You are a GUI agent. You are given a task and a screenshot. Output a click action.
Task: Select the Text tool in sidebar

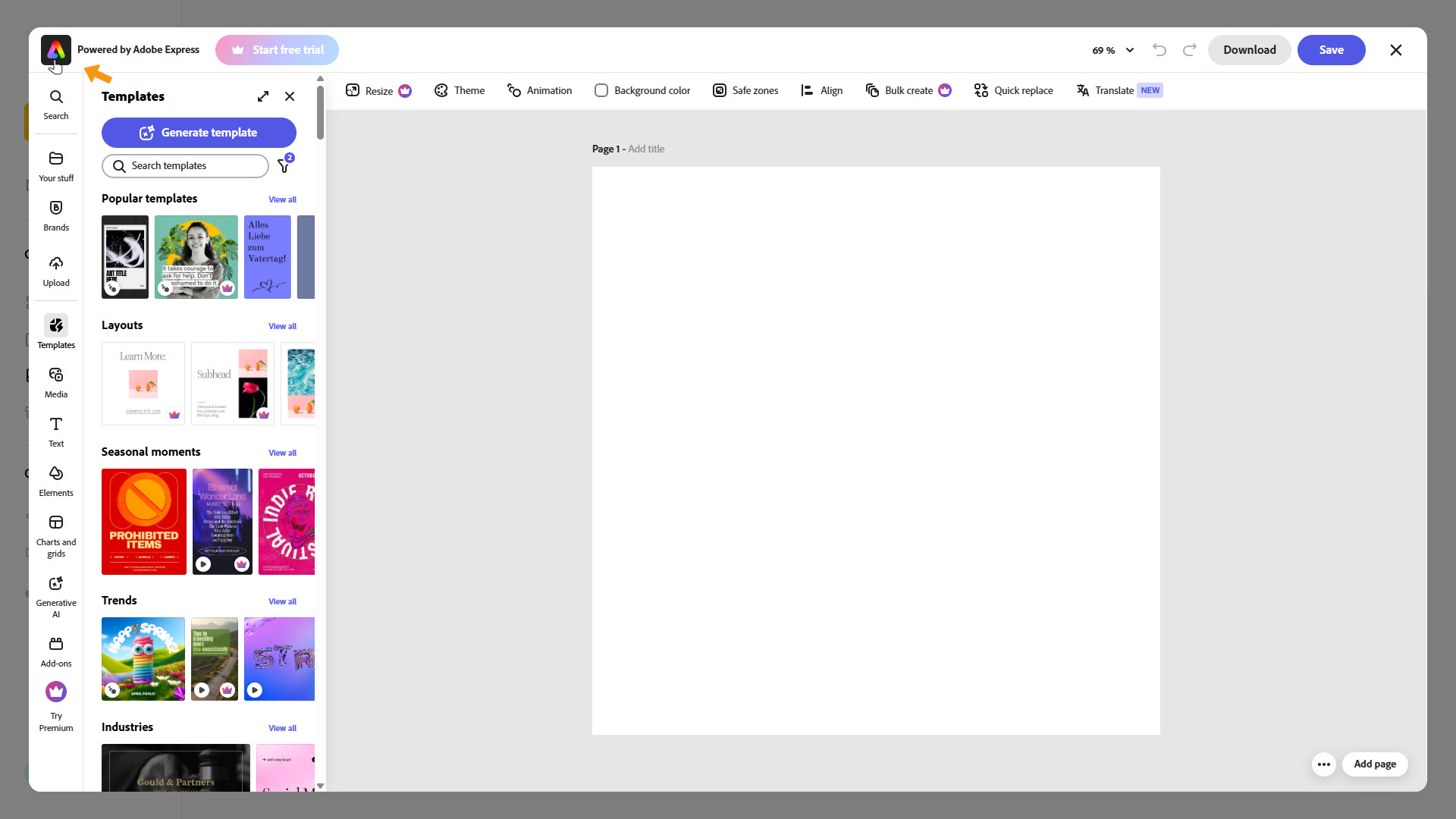point(56,431)
